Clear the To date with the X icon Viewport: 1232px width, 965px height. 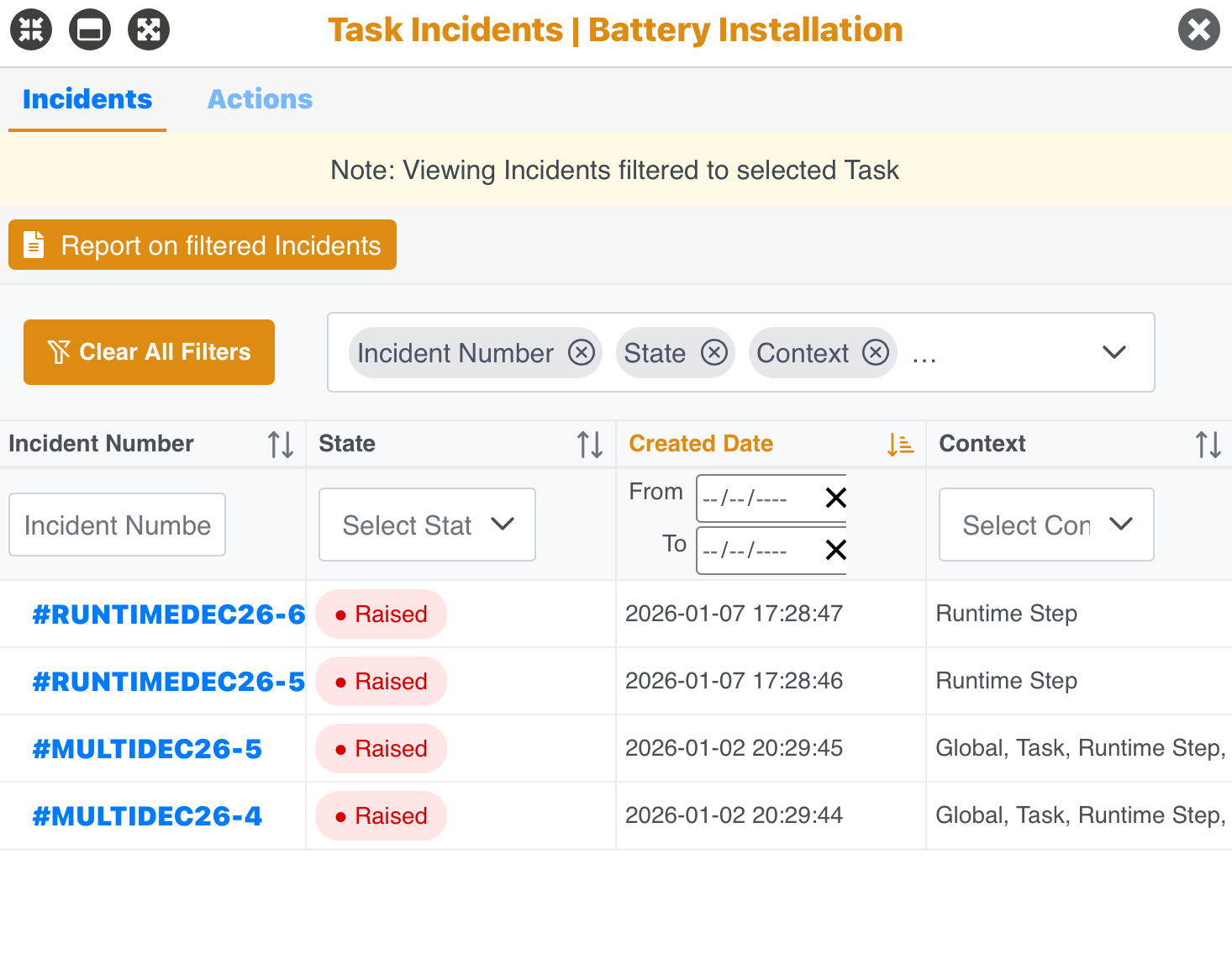[x=834, y=551]
